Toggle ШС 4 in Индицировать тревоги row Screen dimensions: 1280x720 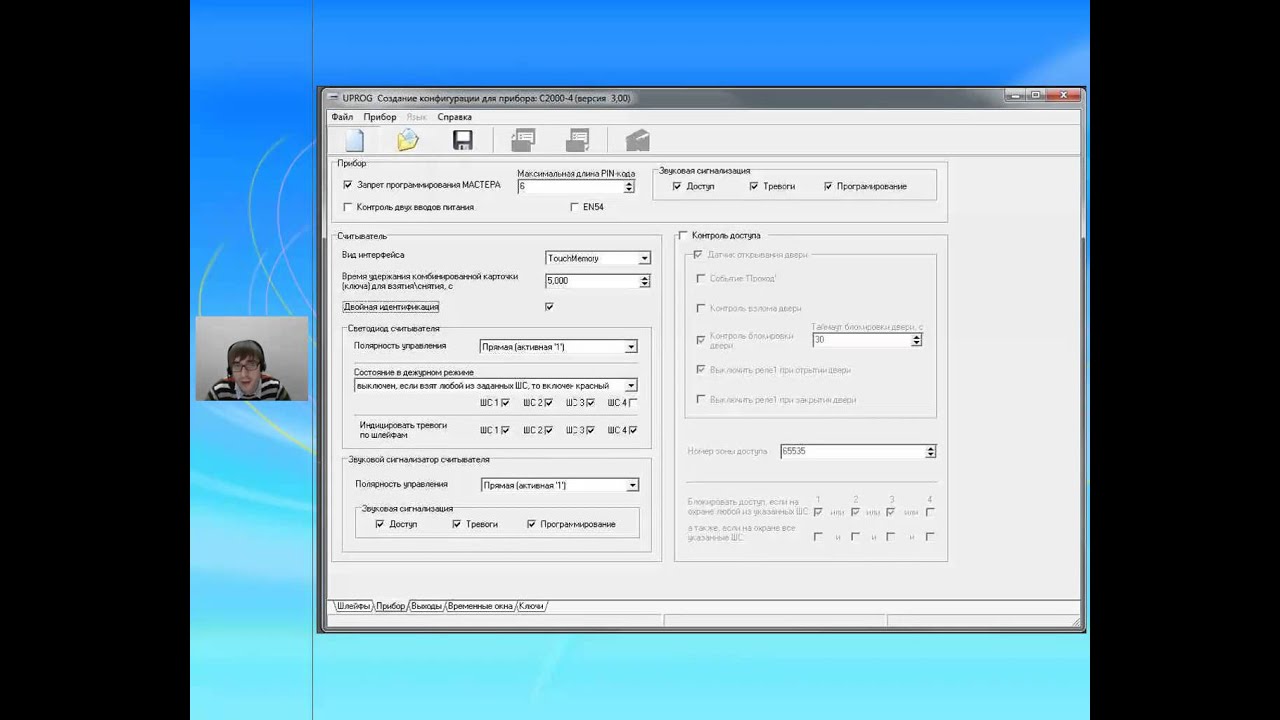(633, 430)
